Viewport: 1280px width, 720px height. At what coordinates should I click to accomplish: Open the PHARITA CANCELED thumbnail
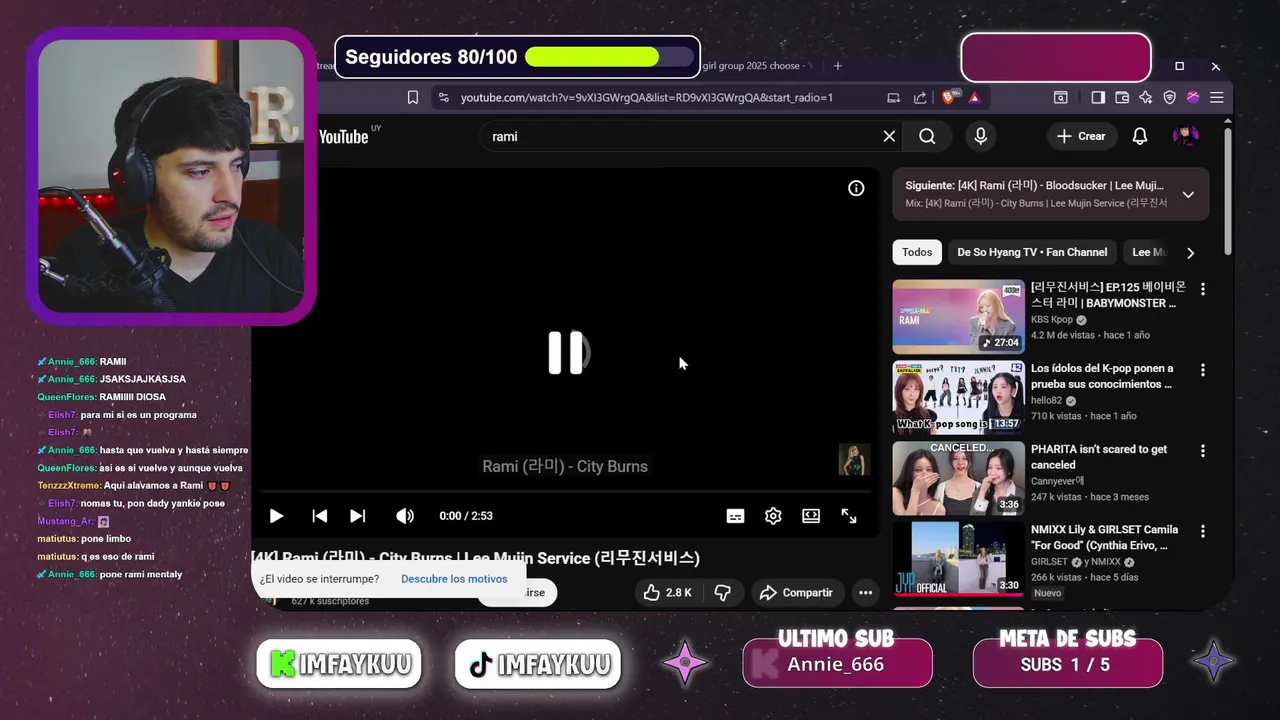(x=959, y=478)
